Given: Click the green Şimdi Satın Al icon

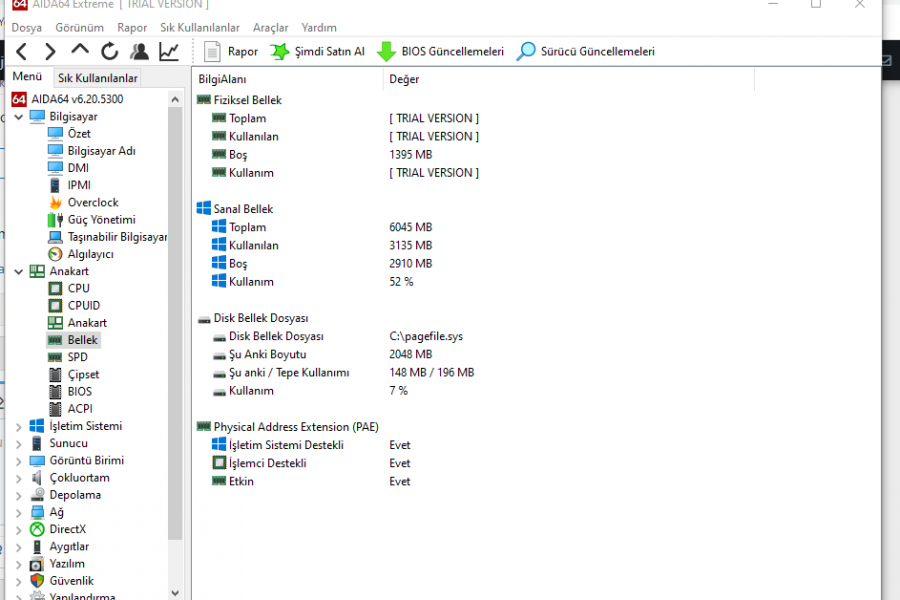Looking at the screenshot, I should point(280,52).
